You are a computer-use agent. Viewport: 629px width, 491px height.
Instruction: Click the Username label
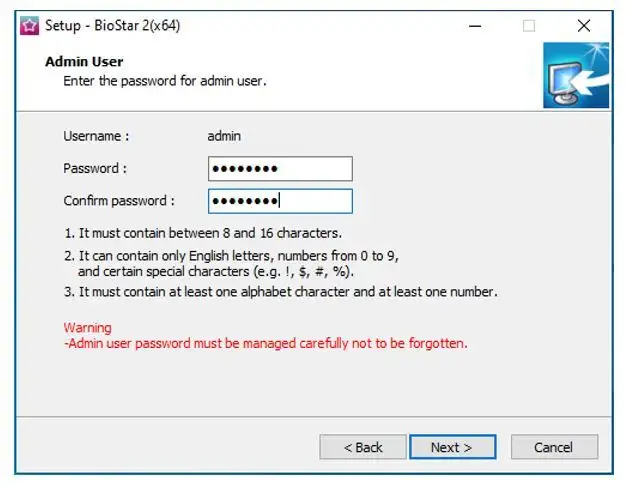(96, 136)
